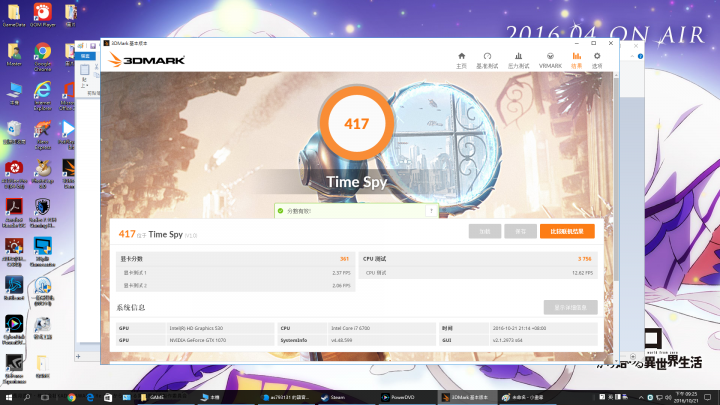Open the CyberLink PowerDVD desktop icon
The height and width of the screenshot is (405, 720).
pyautogui.click(x=14, y=329)
